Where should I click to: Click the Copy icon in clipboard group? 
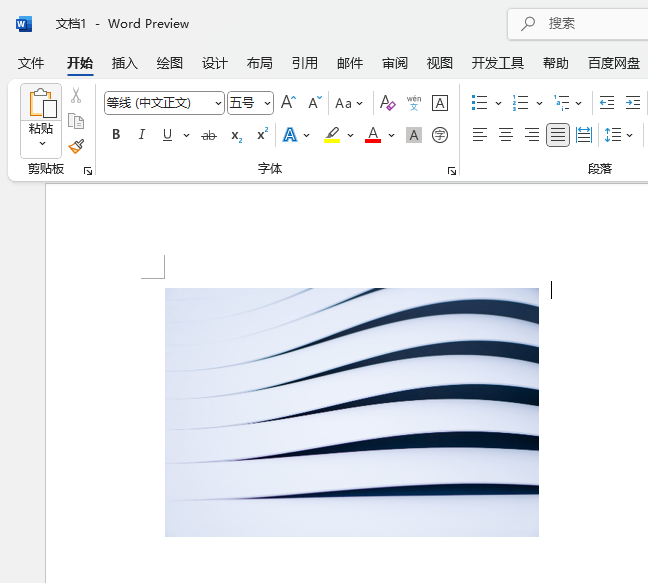[x=76, y=121]
